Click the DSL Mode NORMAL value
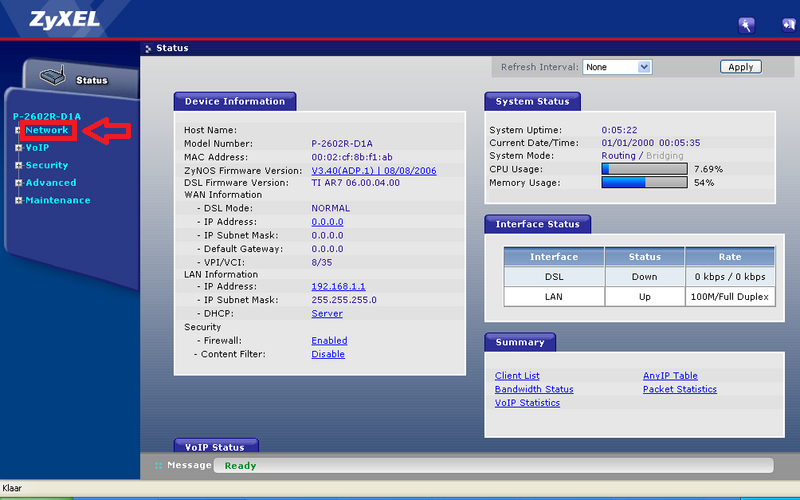Viewport: 800px width, 500px height. [x=331, y=208]
